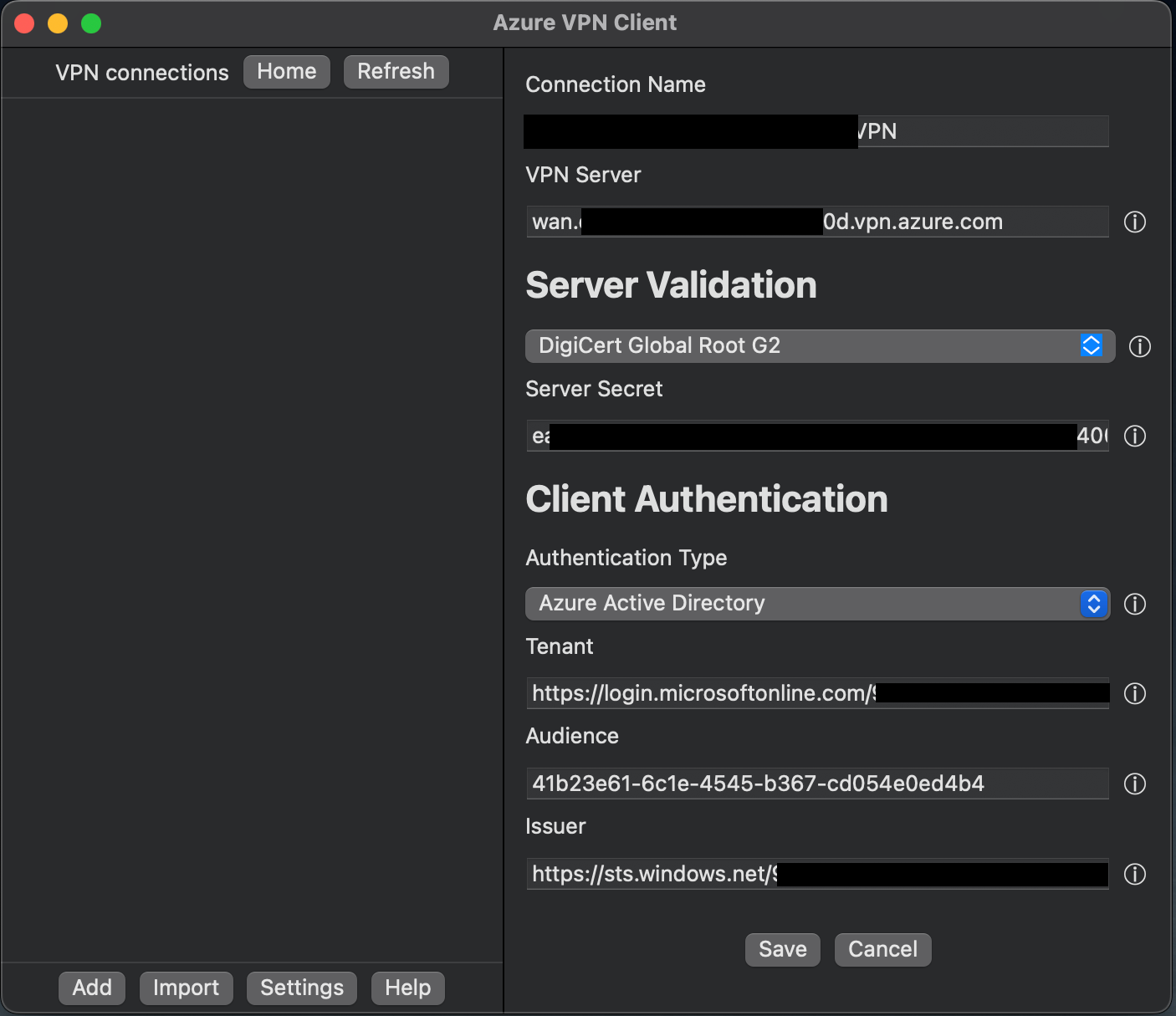Screen dimensions: 1176x1016
Task: Click info icon next to VPN Server field
Action: coord(1134,222)
